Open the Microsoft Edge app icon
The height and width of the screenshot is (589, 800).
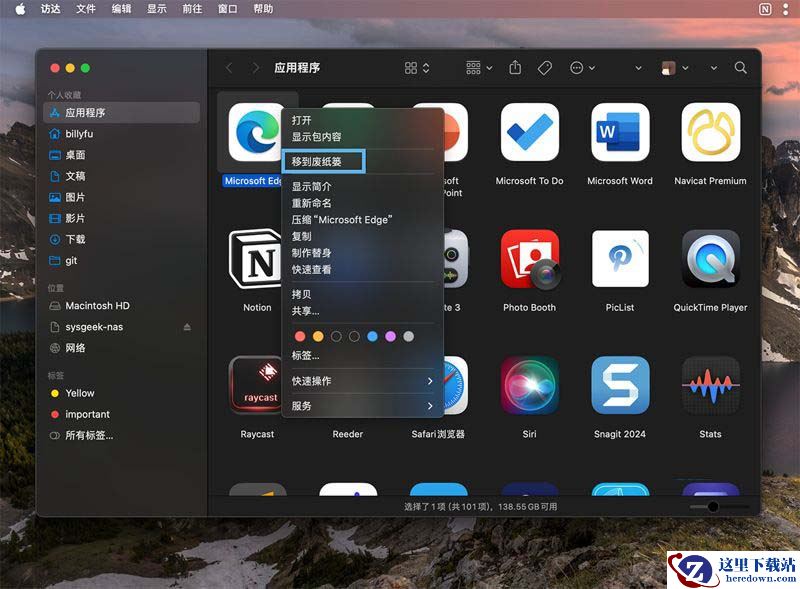(x=255, y=132)
